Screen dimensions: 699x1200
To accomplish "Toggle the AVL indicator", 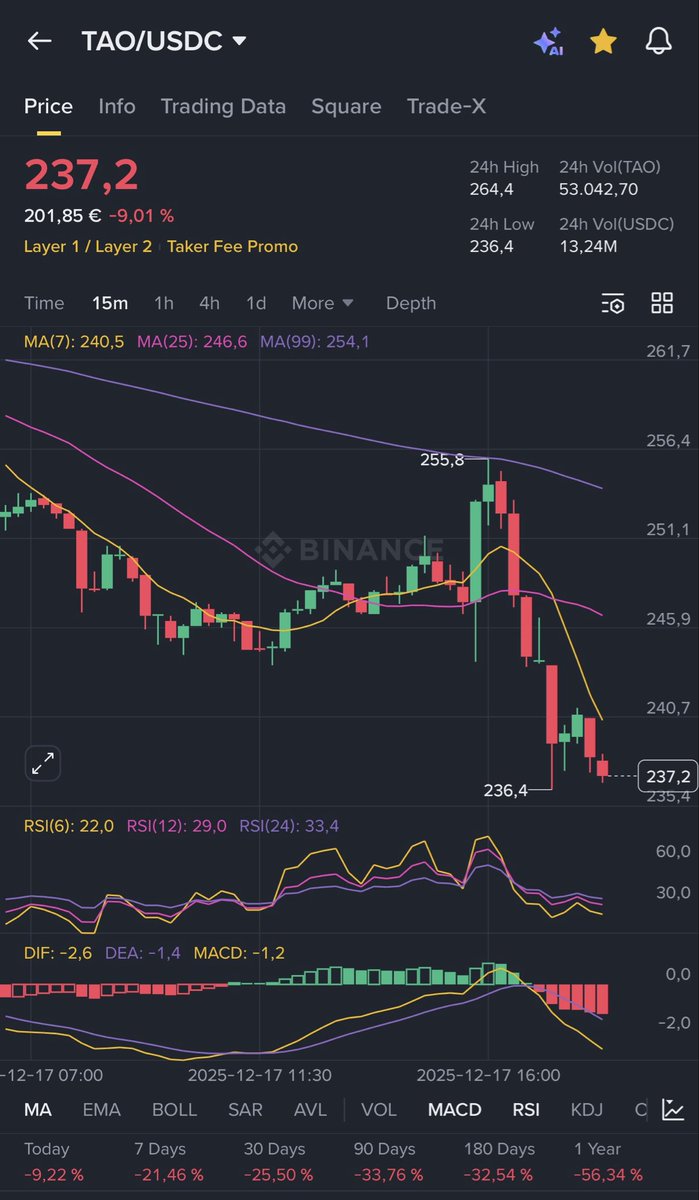I will coord(310,1110).
